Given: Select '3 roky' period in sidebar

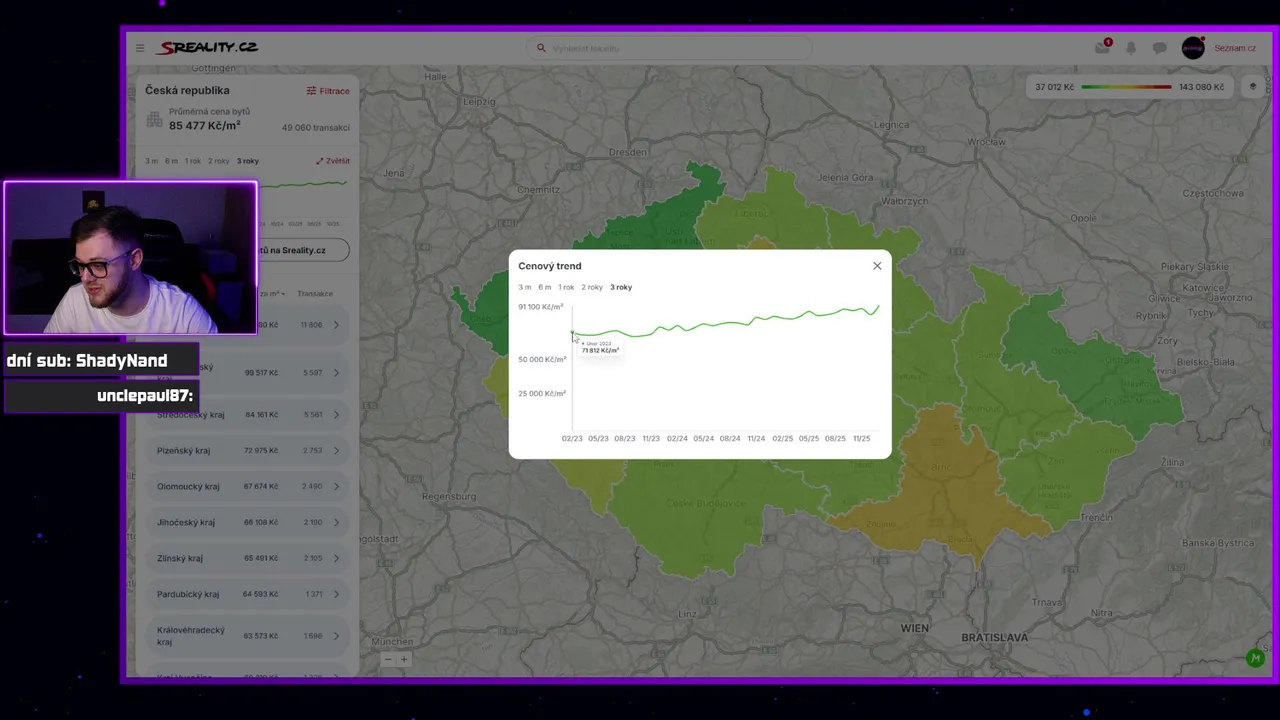Looking at the screenshot, I should (x=247, y=161).
